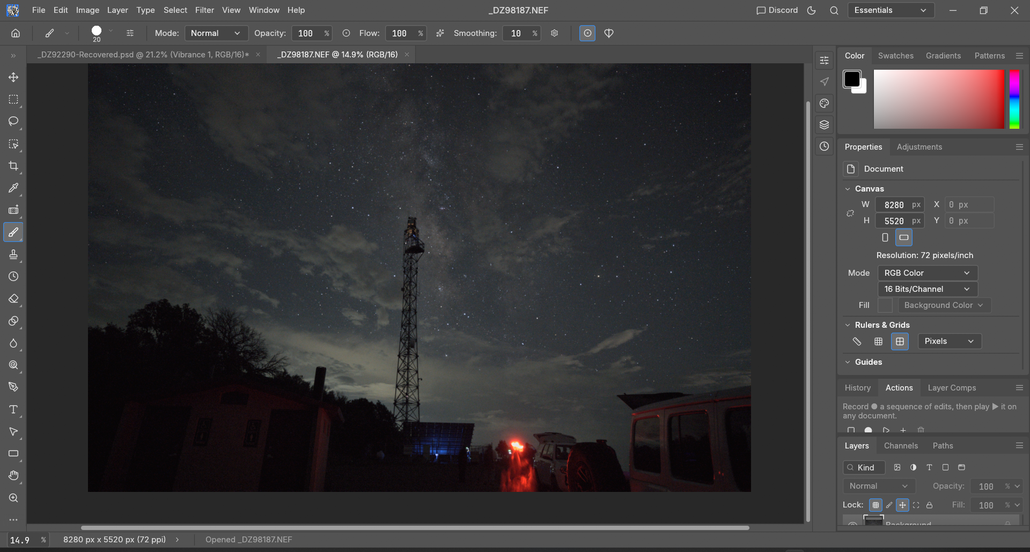Screen dimensions: 1030x552
Task: Select the Hand tool
Action: pyautogui.click(x=13, y=476)
